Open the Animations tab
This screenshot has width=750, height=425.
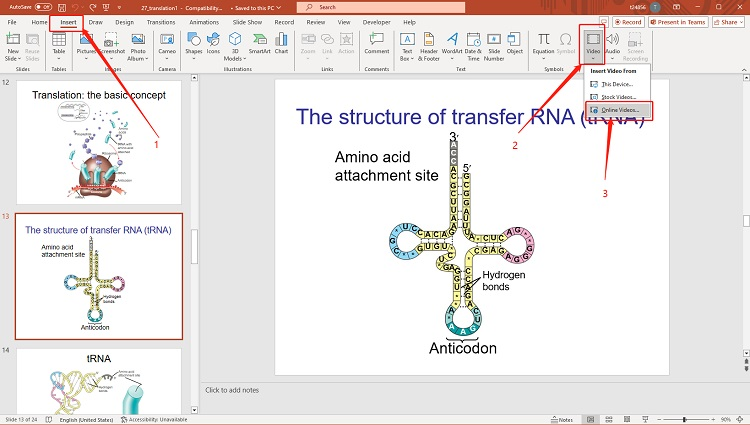tap(204, 22)
